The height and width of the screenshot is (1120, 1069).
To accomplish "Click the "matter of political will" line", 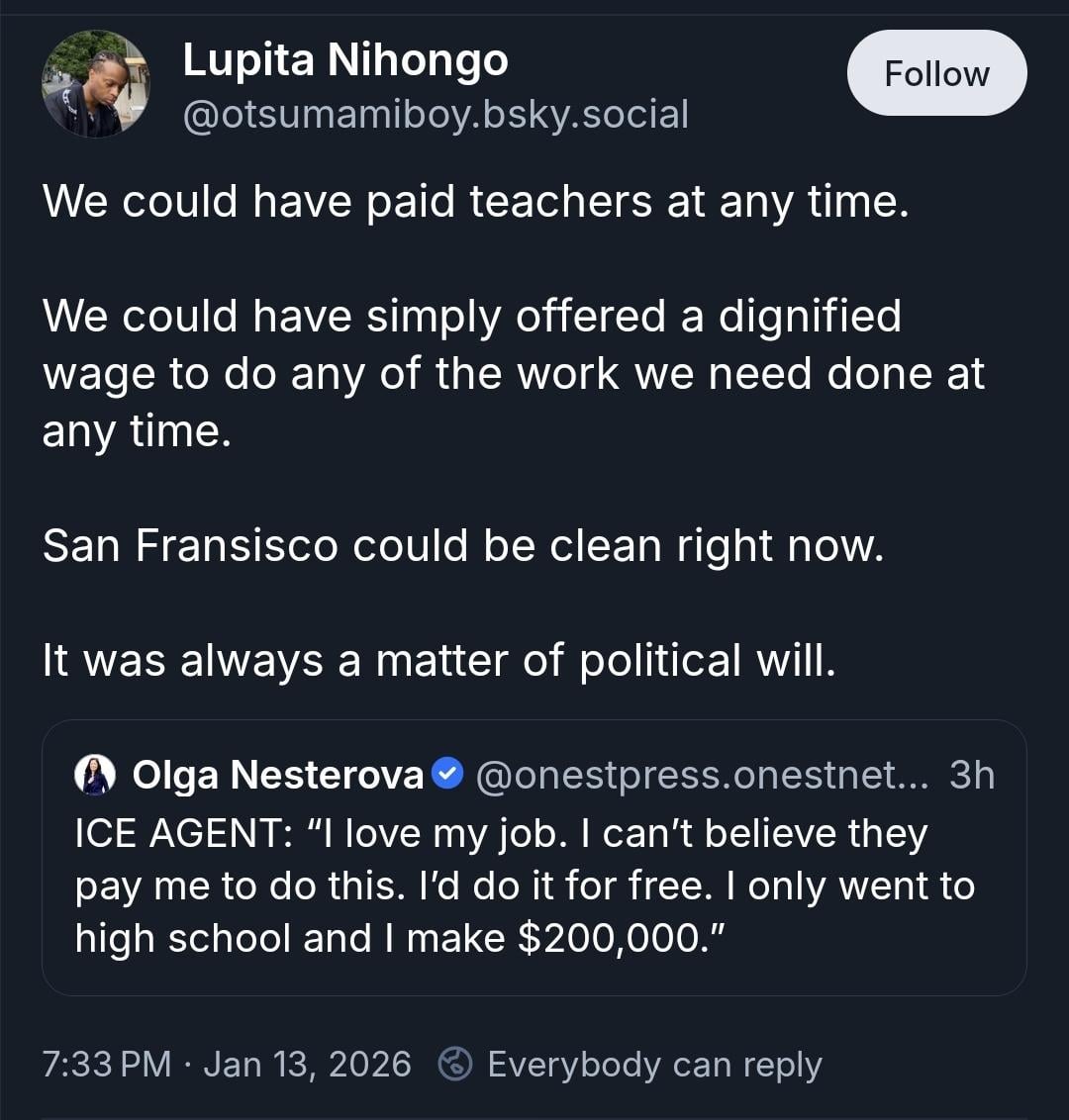I will click(438, 660).
